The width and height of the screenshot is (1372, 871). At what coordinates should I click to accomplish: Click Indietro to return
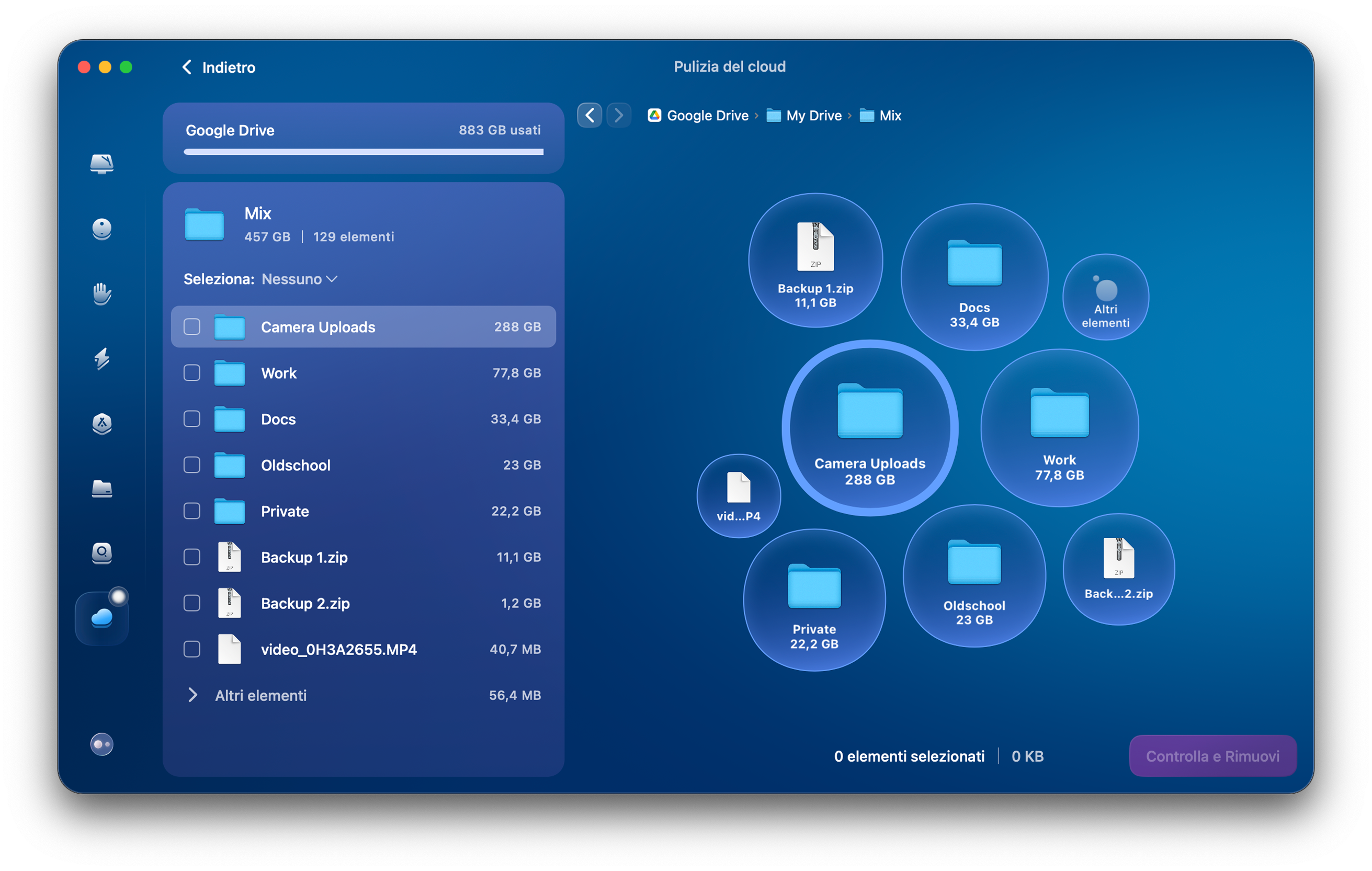[218, 67]
